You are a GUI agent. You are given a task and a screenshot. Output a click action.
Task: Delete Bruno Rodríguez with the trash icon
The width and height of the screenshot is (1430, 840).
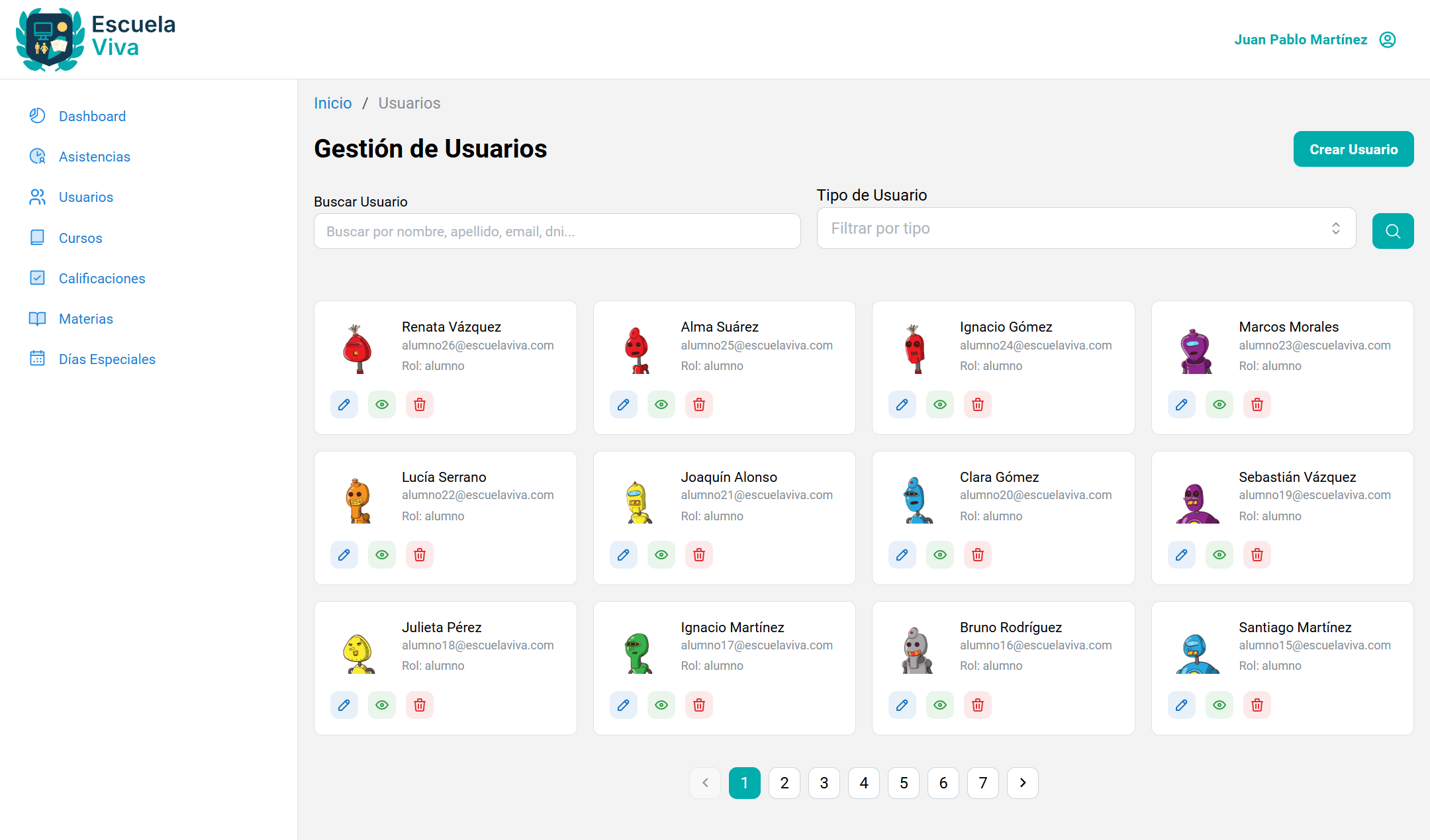pyautogui.click(x=978, y=704)
